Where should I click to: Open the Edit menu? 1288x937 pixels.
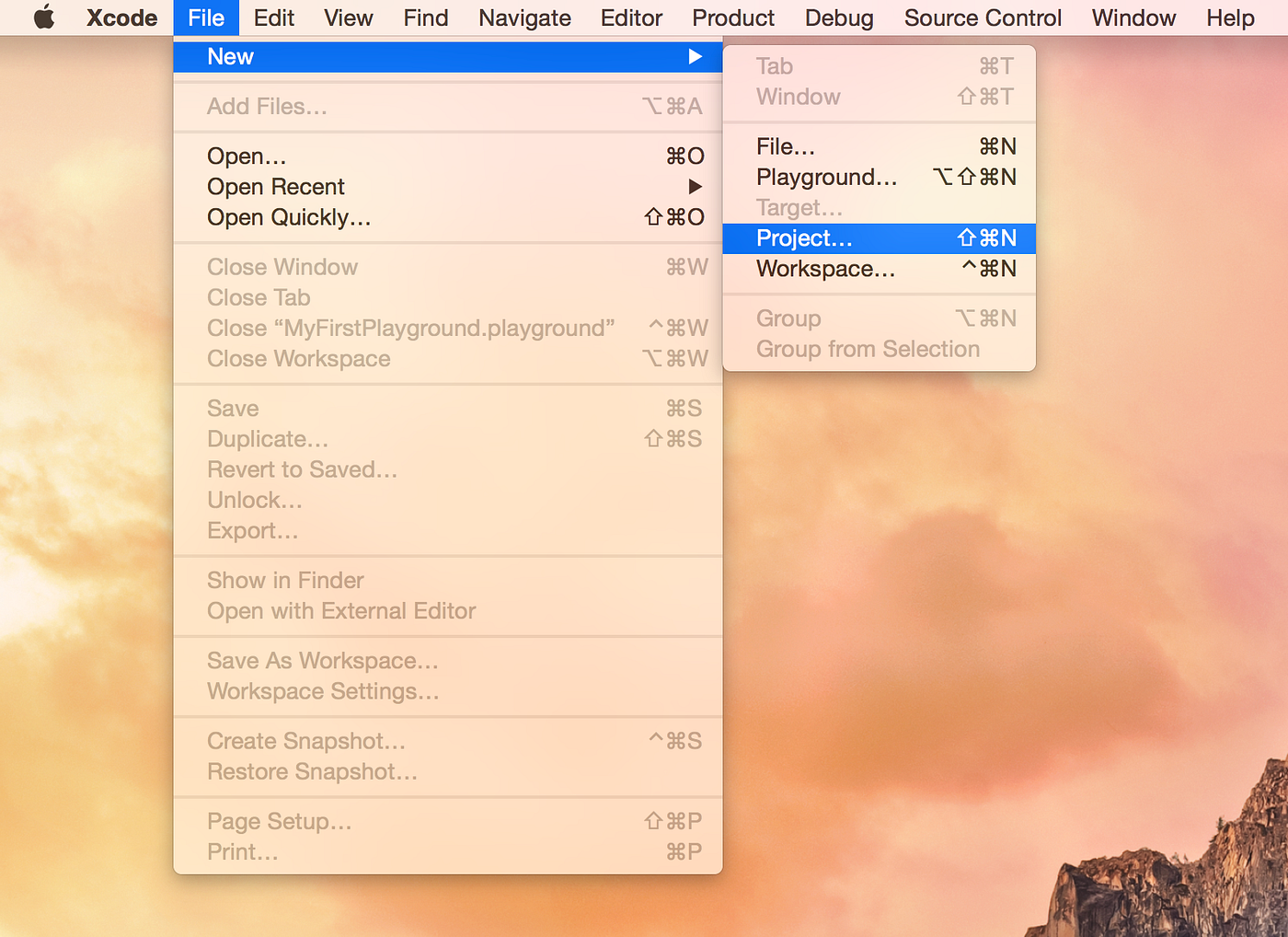(274, 17)
